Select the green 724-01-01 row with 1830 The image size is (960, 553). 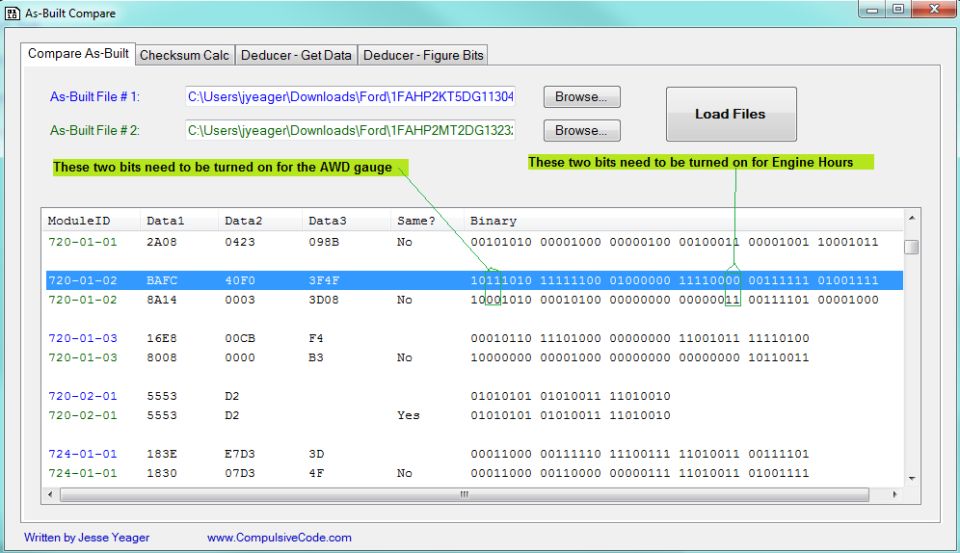(x=474, y=473)
